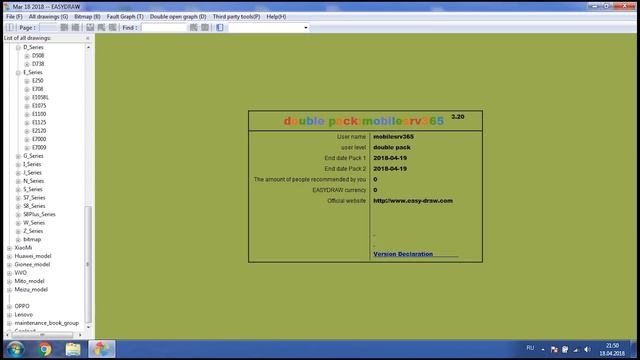Viewport: 640px width, 360px height.
Task: Close the List of all drawings panel
Action: coord(88,38)
